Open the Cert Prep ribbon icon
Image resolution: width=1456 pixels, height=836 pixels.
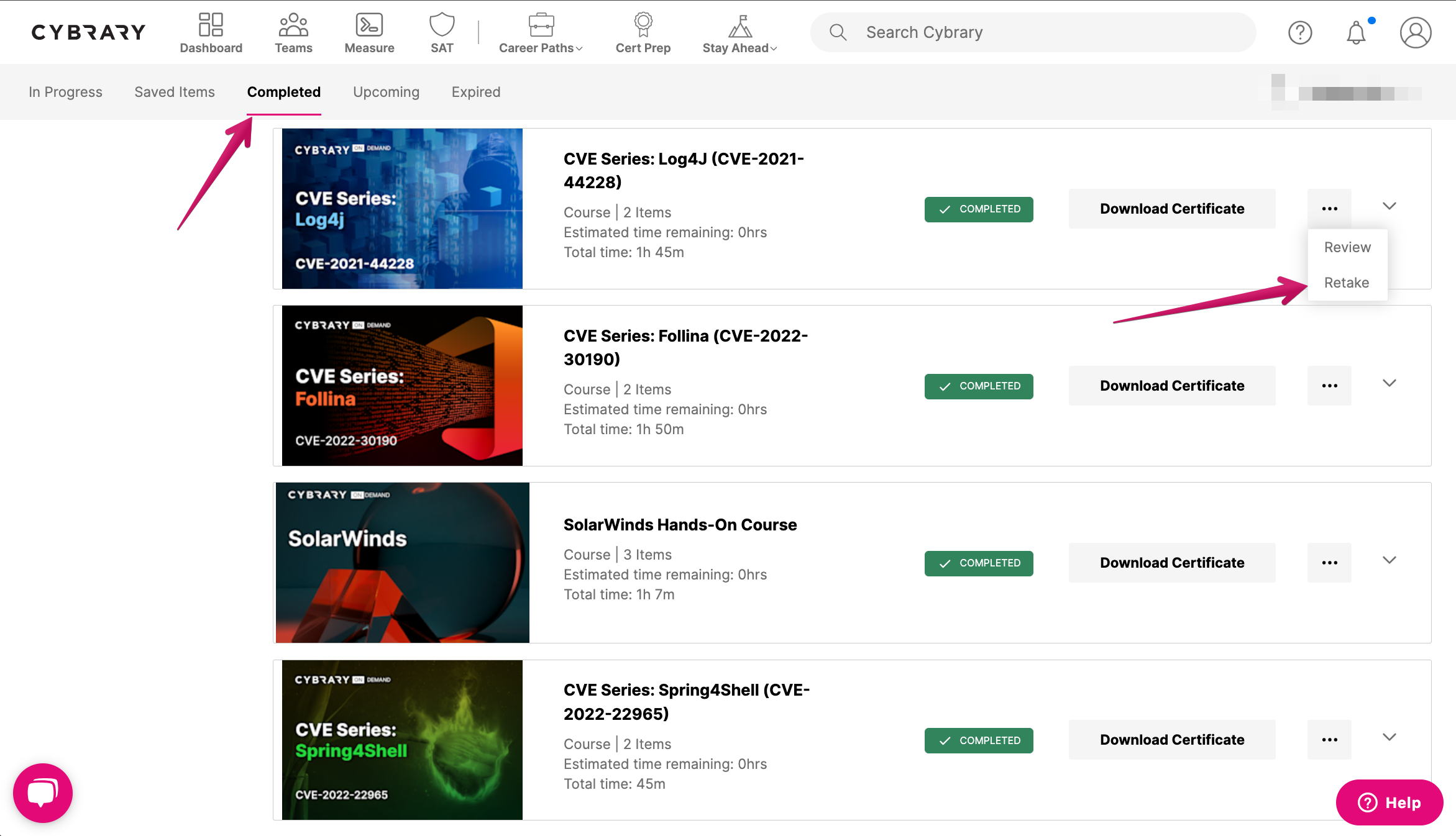pos(643,25)
